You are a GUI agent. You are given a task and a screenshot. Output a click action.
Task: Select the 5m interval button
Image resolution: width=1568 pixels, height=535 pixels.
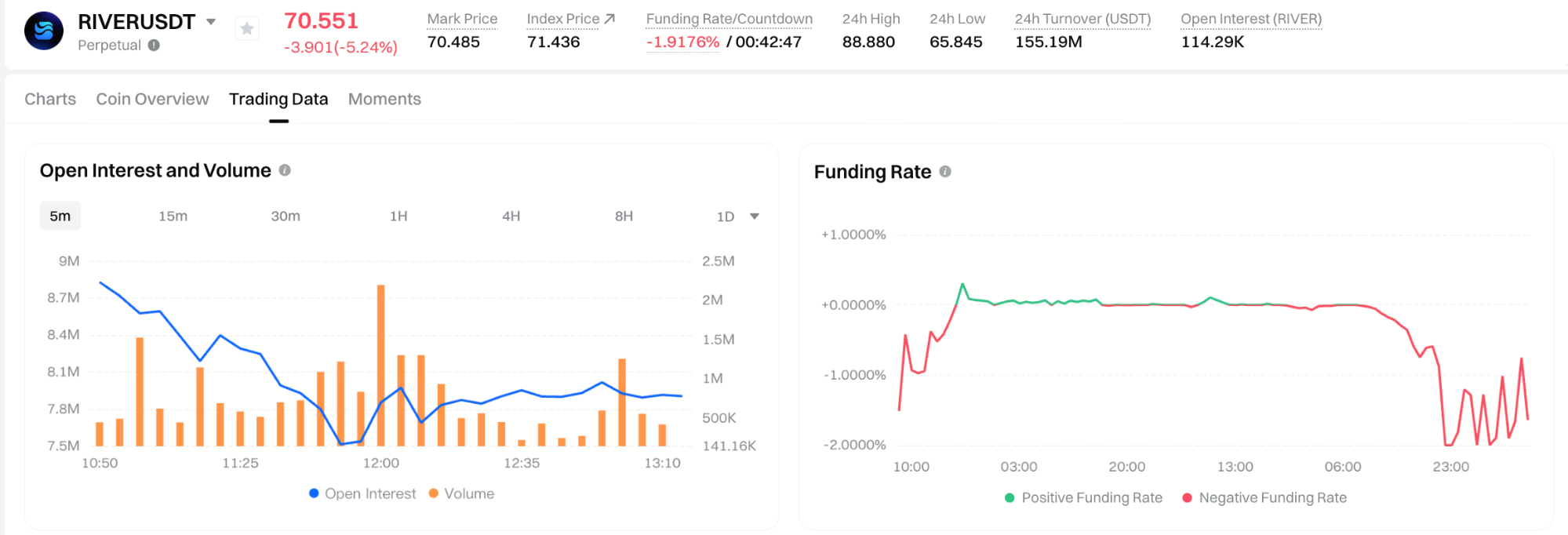pos(60,216)
